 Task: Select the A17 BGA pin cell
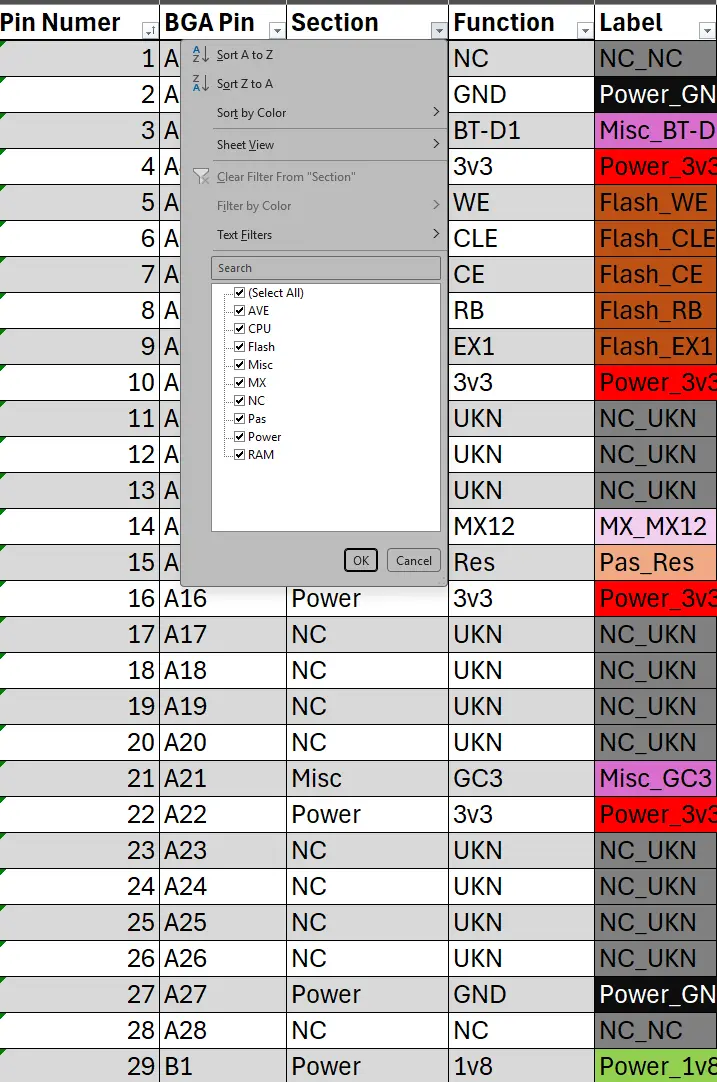click(223, 634)
